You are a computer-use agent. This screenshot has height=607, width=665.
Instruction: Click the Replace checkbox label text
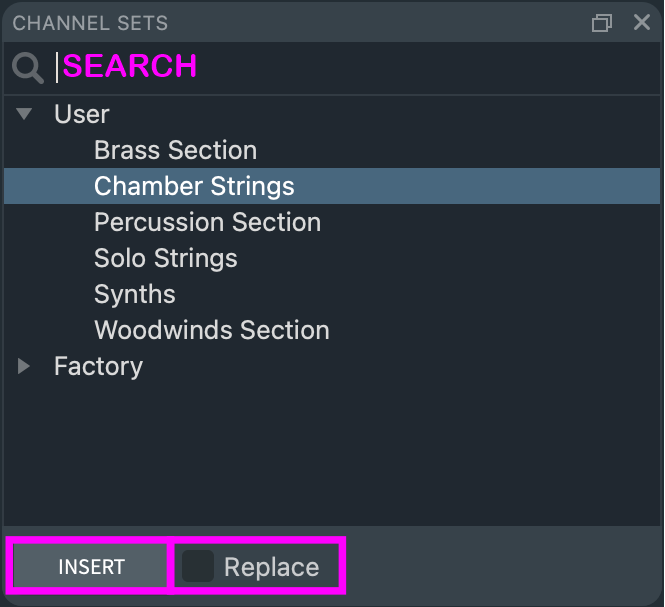[x=271, y=567]
